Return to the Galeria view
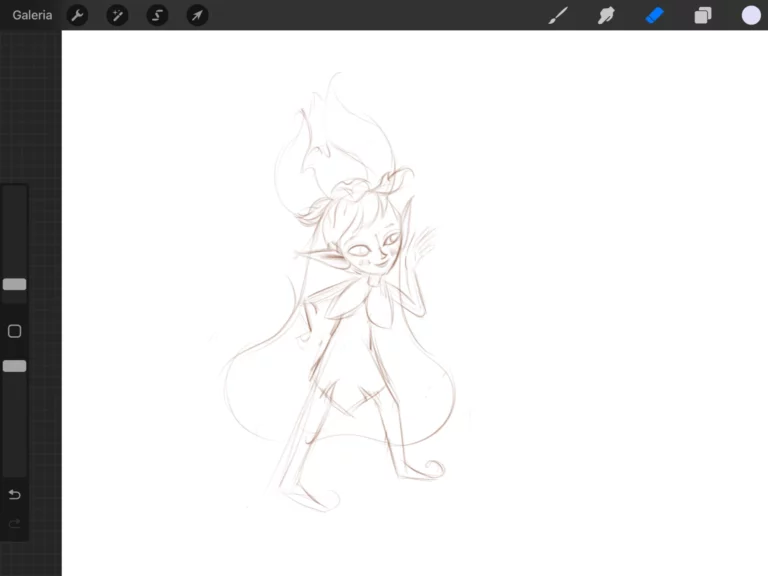Image resolution: width=768 pixels, height=576 pixels. click(x=32, y=15)
